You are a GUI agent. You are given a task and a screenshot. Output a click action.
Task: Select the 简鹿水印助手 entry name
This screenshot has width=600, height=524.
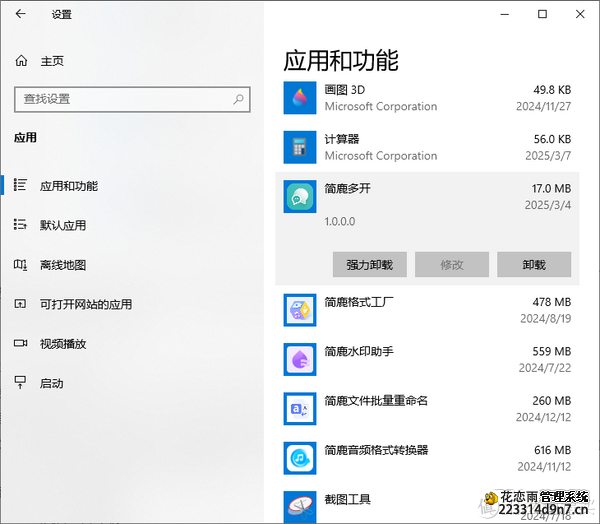[x=359, y=351]
